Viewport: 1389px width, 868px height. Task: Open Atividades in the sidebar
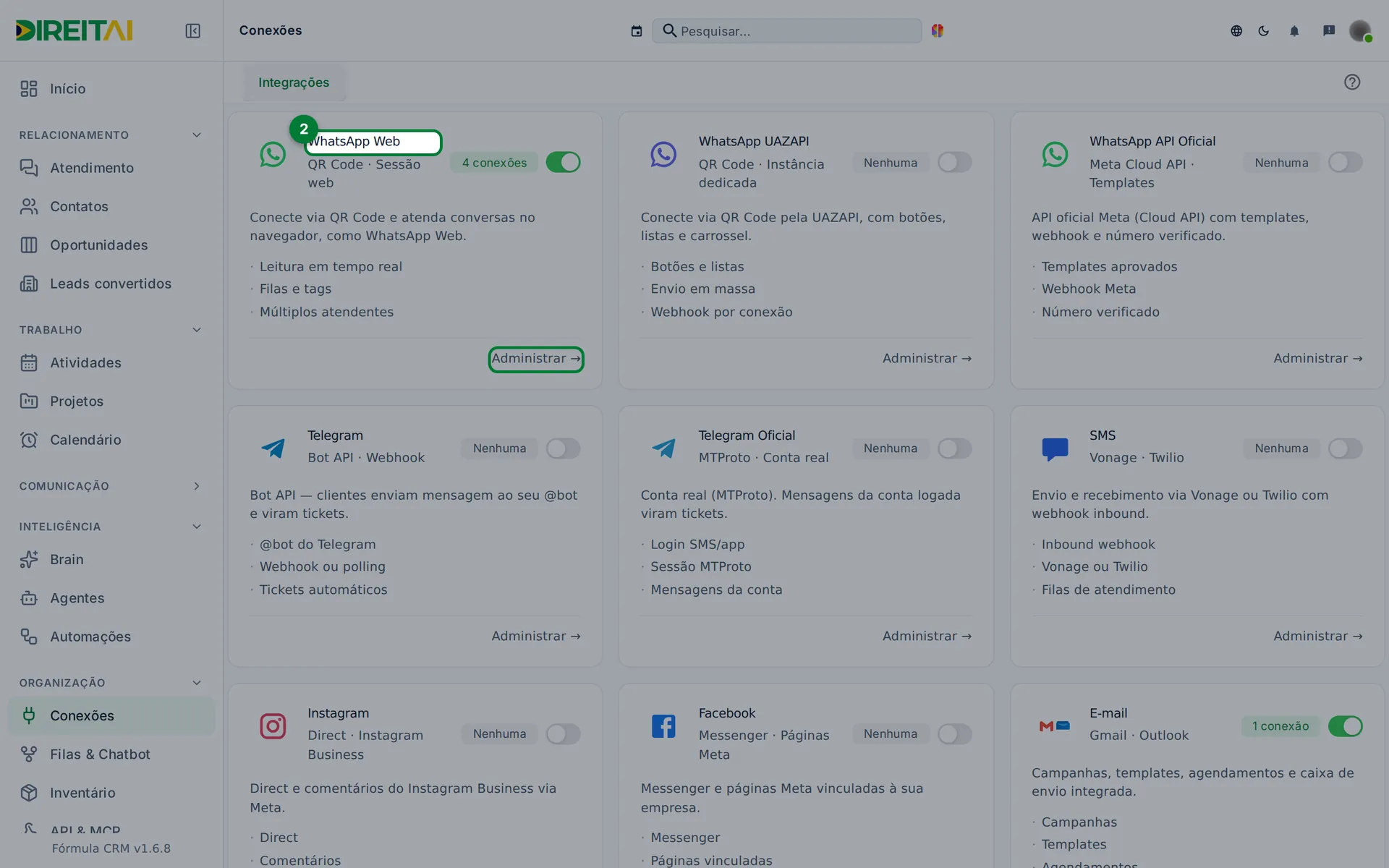pos(111,362)
